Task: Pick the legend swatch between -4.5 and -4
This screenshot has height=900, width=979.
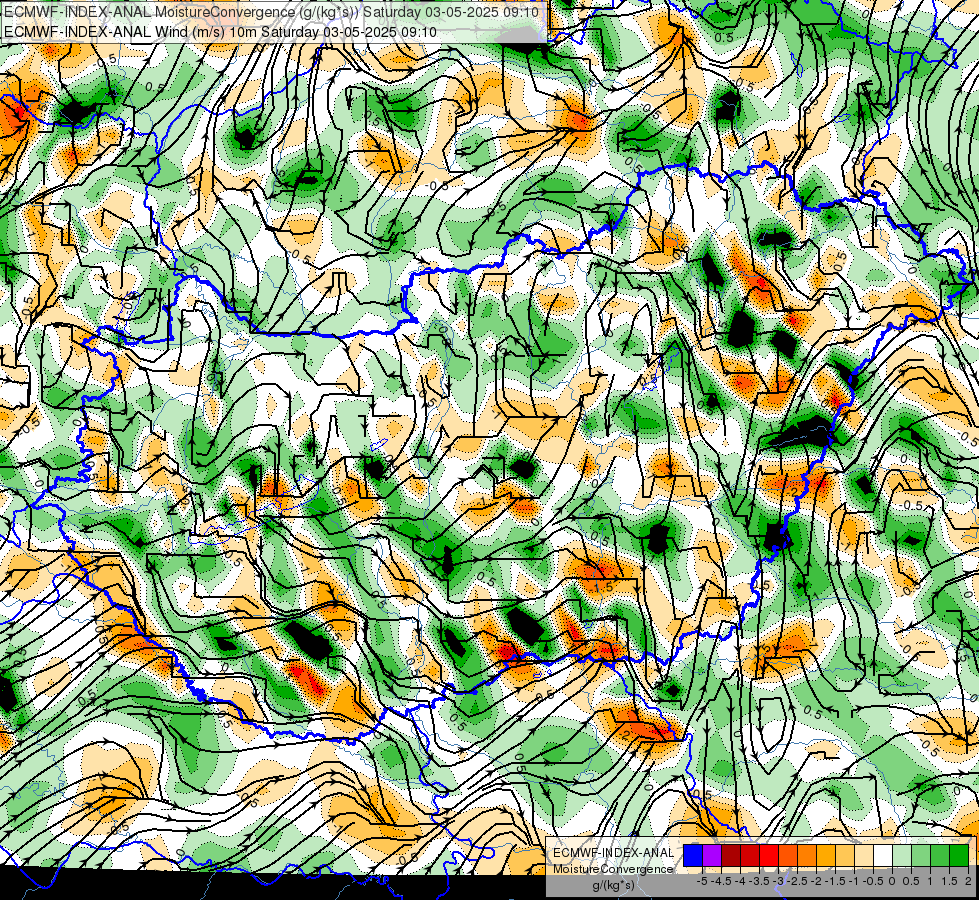Action: [x=731, y=855]
